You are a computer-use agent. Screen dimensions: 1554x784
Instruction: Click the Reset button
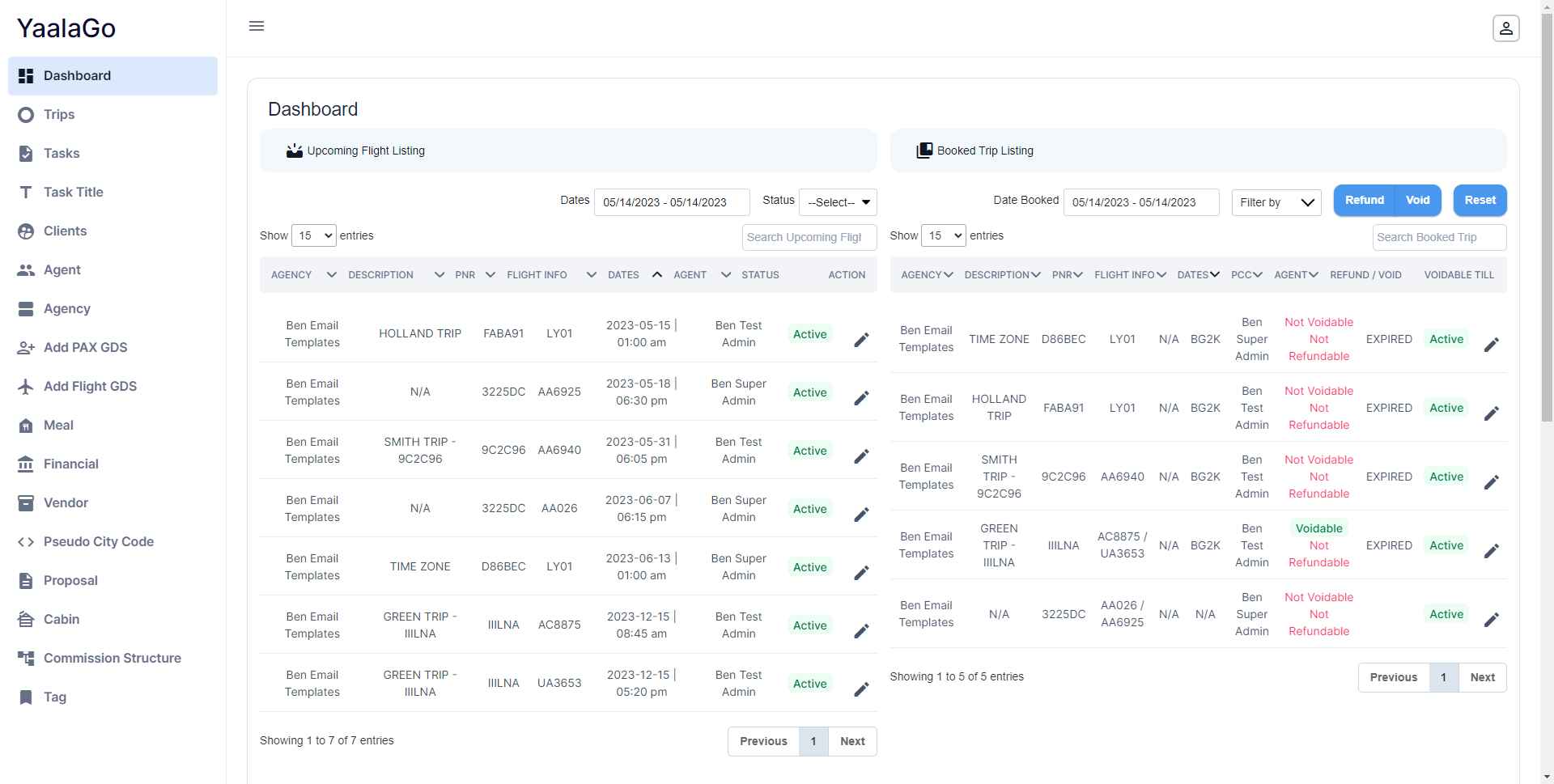tap(1480, 201)
